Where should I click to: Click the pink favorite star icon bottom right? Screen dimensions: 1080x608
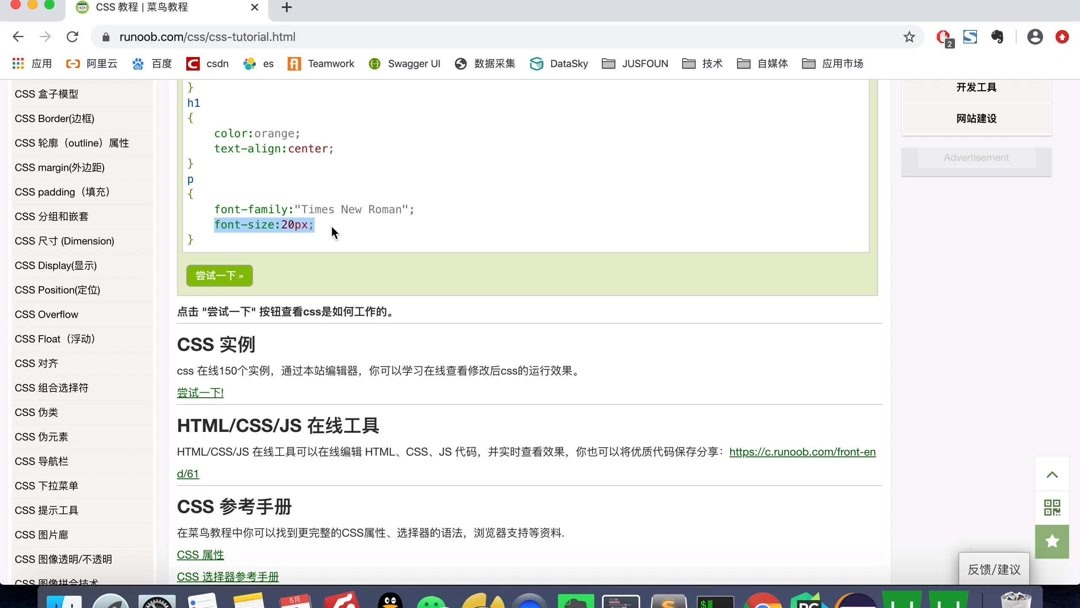1051,541
